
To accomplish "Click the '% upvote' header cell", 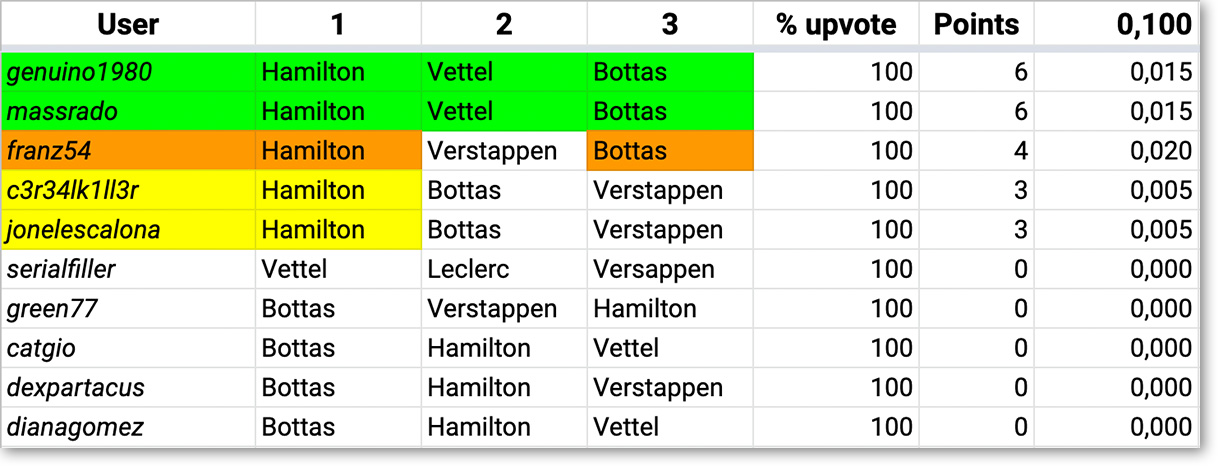I will [836, 26].
